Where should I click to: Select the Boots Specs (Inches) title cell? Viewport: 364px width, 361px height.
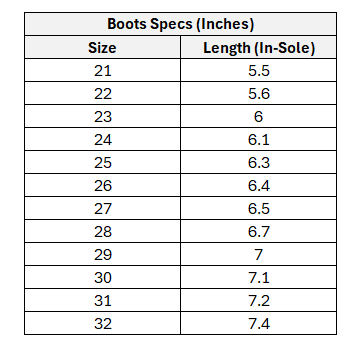click(x=180, y=24)
